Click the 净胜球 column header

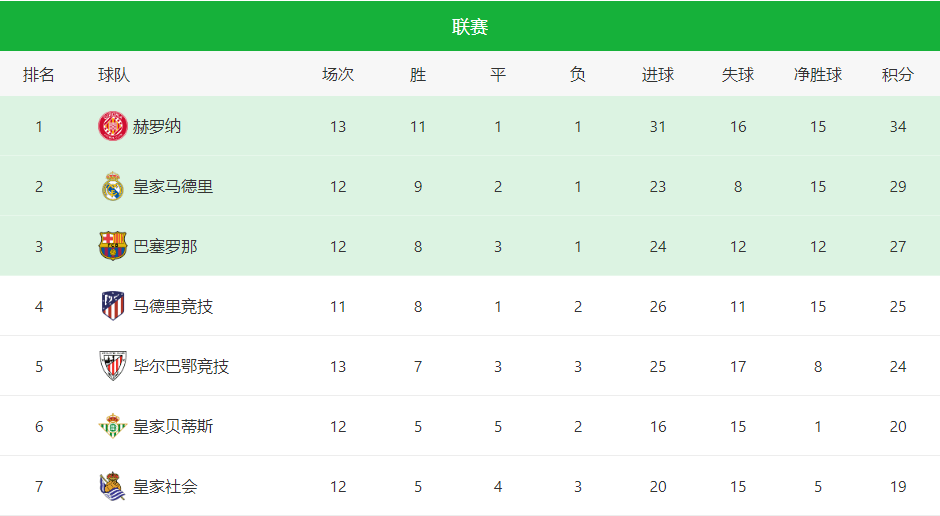pos(818,74)
